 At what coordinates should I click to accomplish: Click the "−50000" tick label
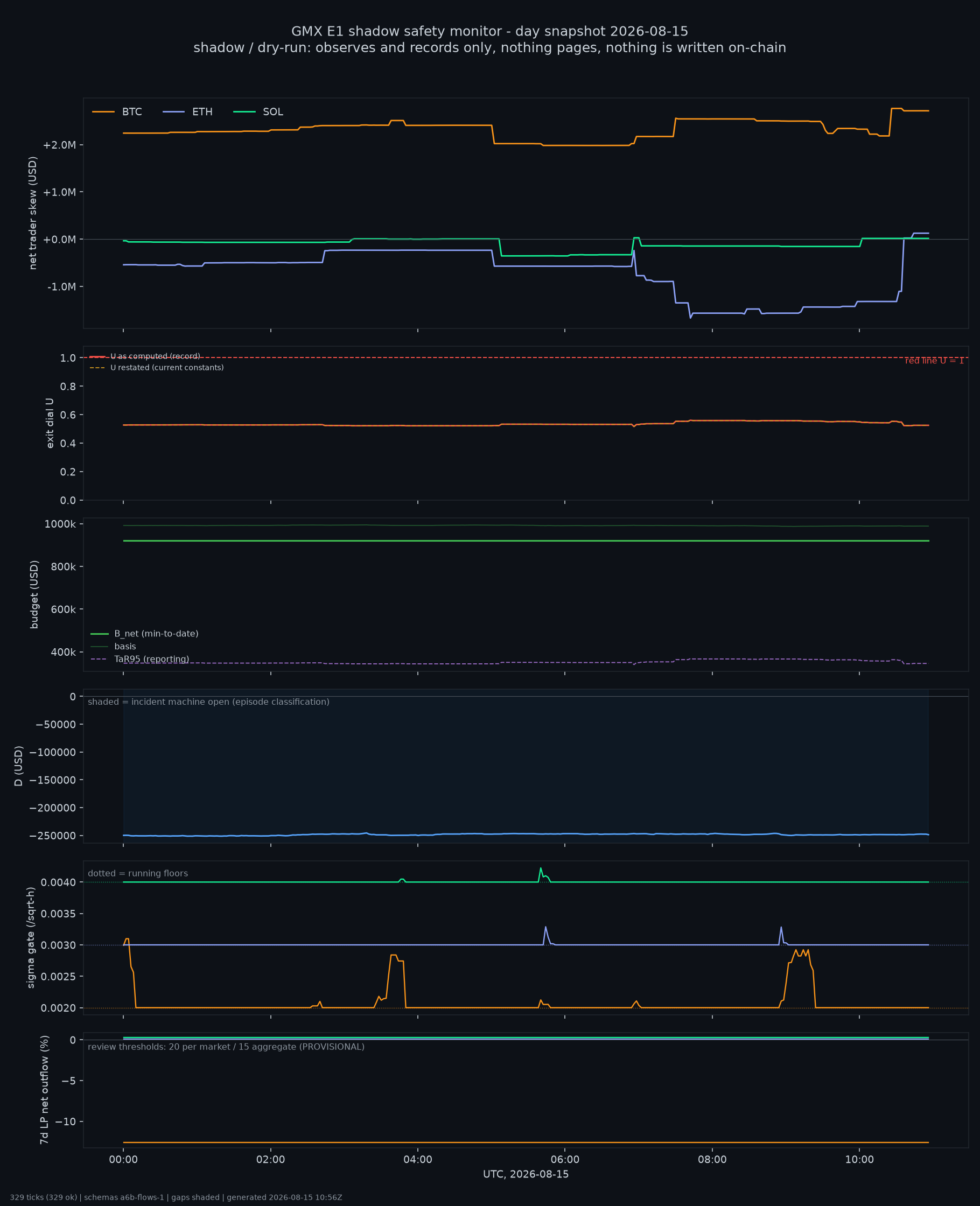(55, 725)
